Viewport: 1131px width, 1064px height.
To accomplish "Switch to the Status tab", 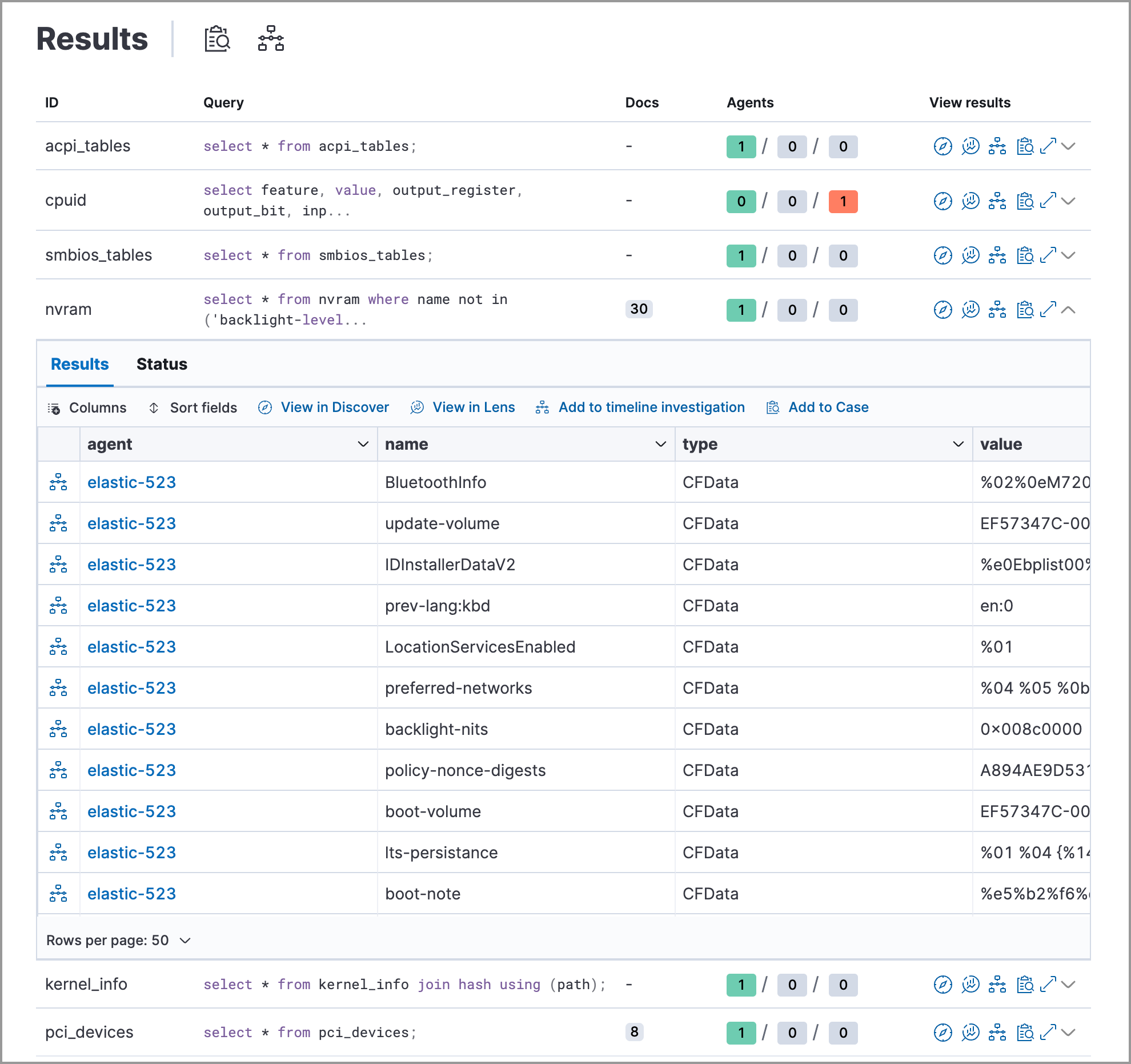I will (x=162, y=364).
